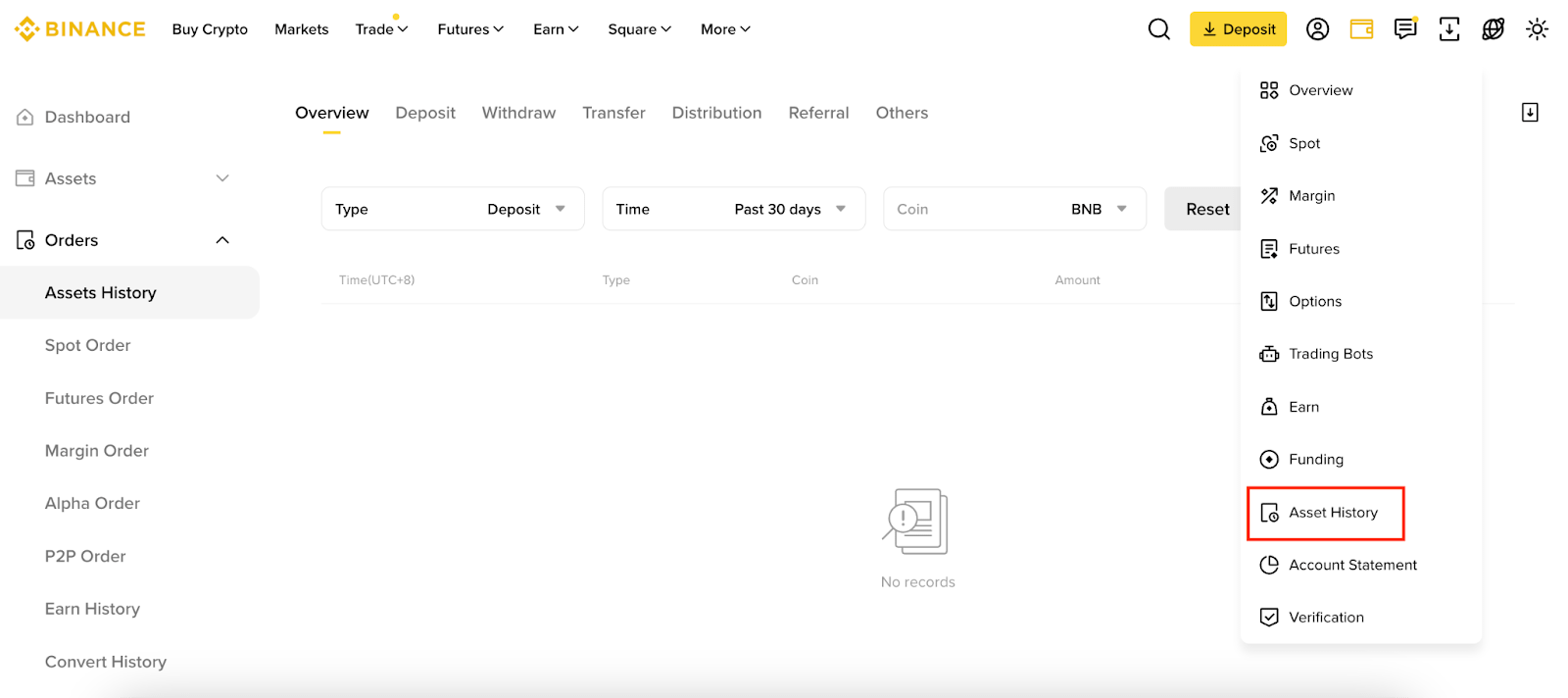Open Futures Order in sidebar
Screen dimensions: 1568x698
(x=99, y=398)
